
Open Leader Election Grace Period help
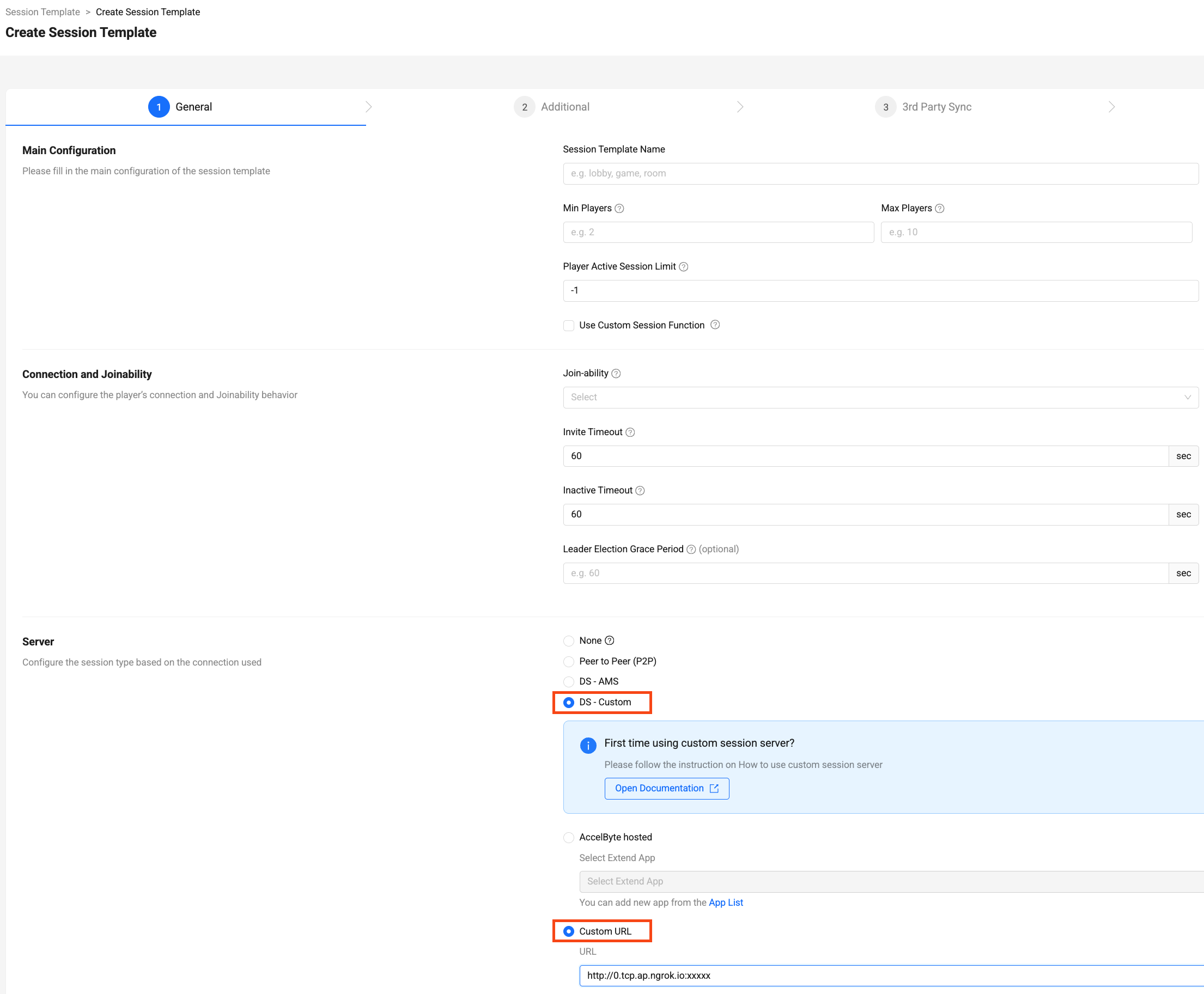tap(691, 549)
